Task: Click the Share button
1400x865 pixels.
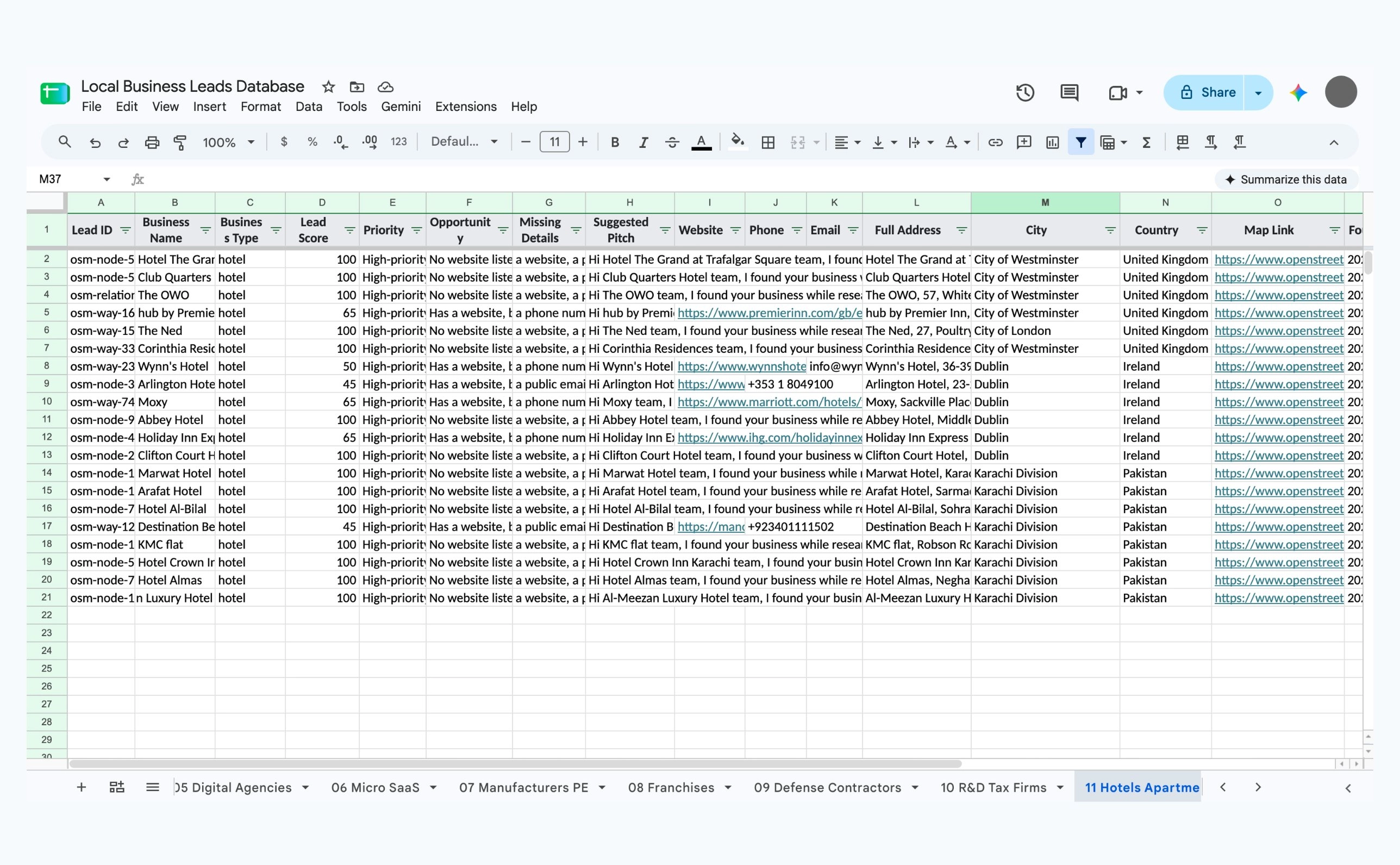Action: coord(1204,92)
